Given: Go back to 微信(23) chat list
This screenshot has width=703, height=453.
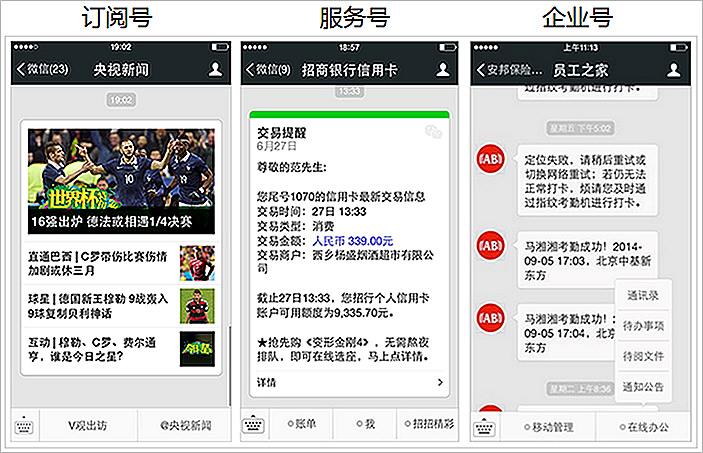Looking at the screenshot, I should [x=42, y=69].
